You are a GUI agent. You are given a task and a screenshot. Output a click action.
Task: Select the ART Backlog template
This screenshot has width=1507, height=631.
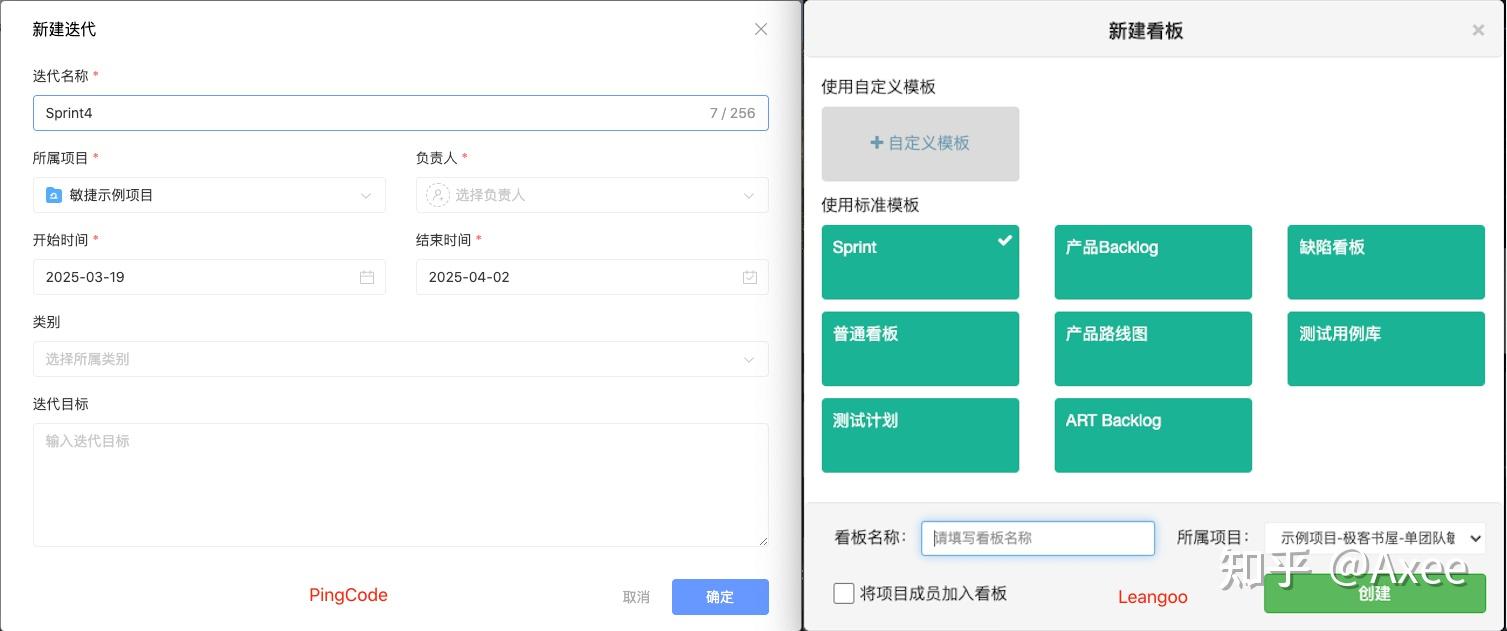coord(1153,435)
